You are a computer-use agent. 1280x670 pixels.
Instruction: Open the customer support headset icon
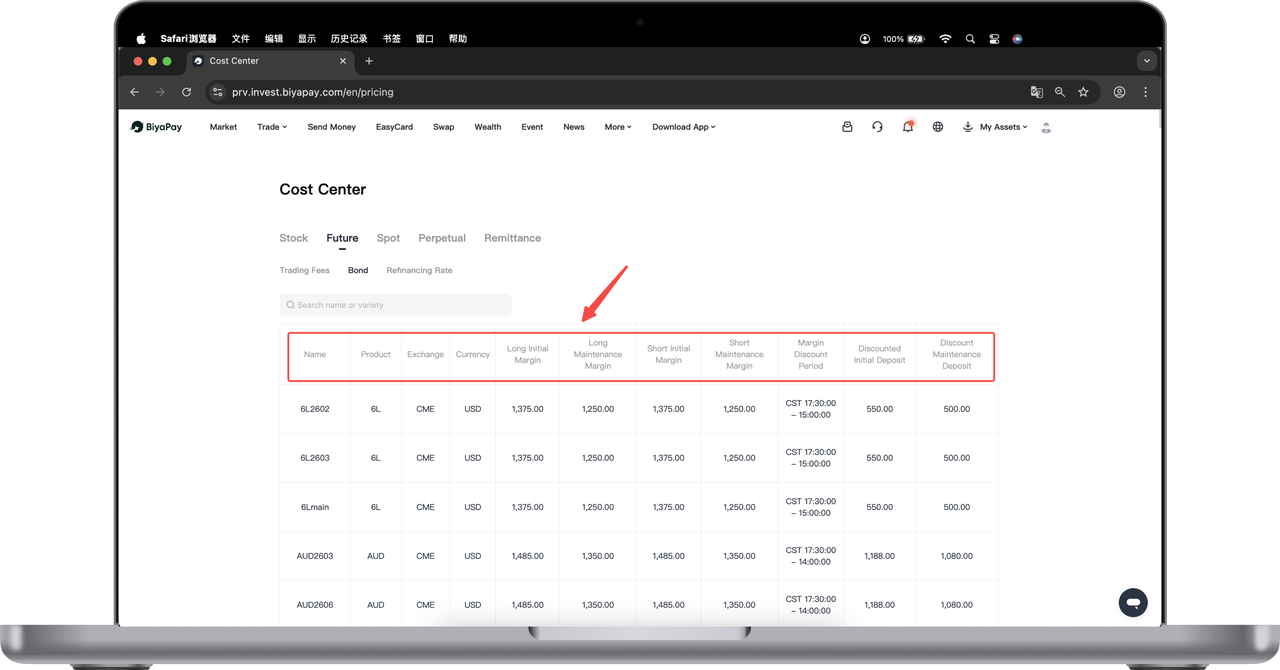pyautogui.click(x=877, y=127)
